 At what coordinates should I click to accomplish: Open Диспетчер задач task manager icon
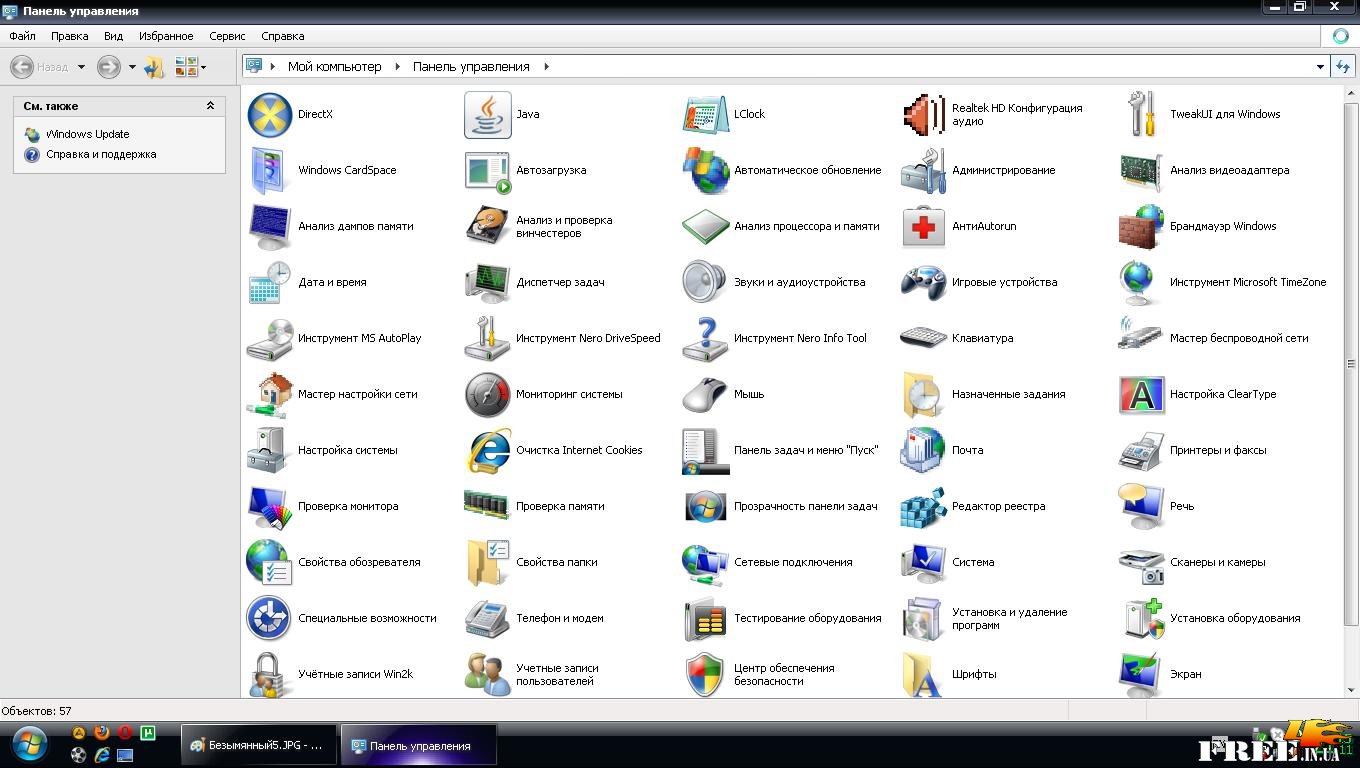click(x=487, y=283)
